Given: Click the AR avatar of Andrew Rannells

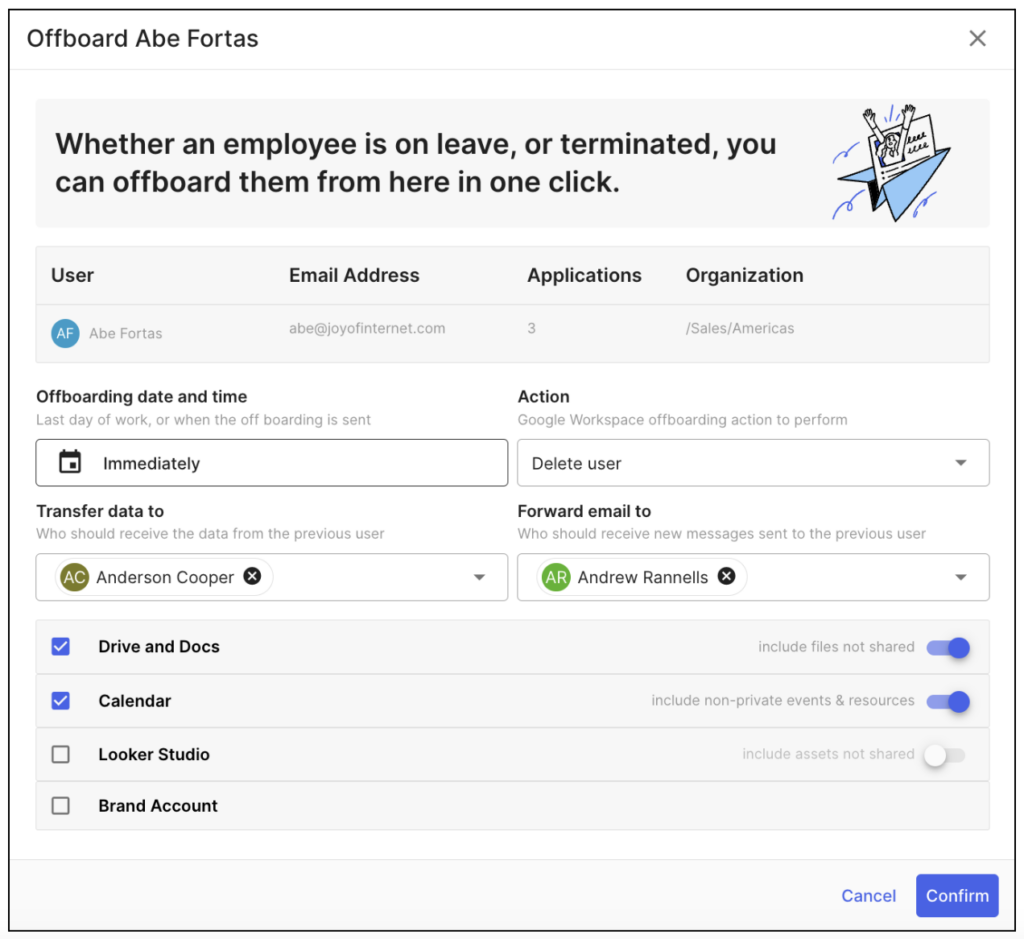Looking at the screenshot, I should click(556, 577).
